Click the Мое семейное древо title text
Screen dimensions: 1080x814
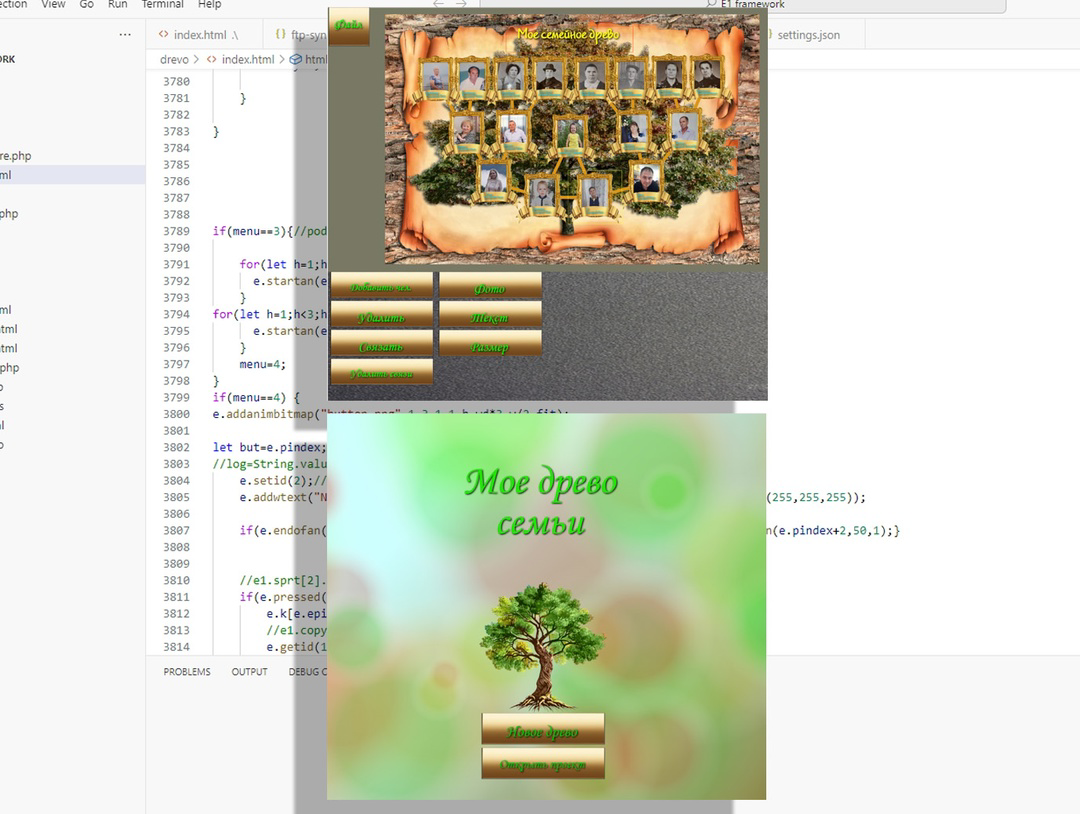click(568, 34)
